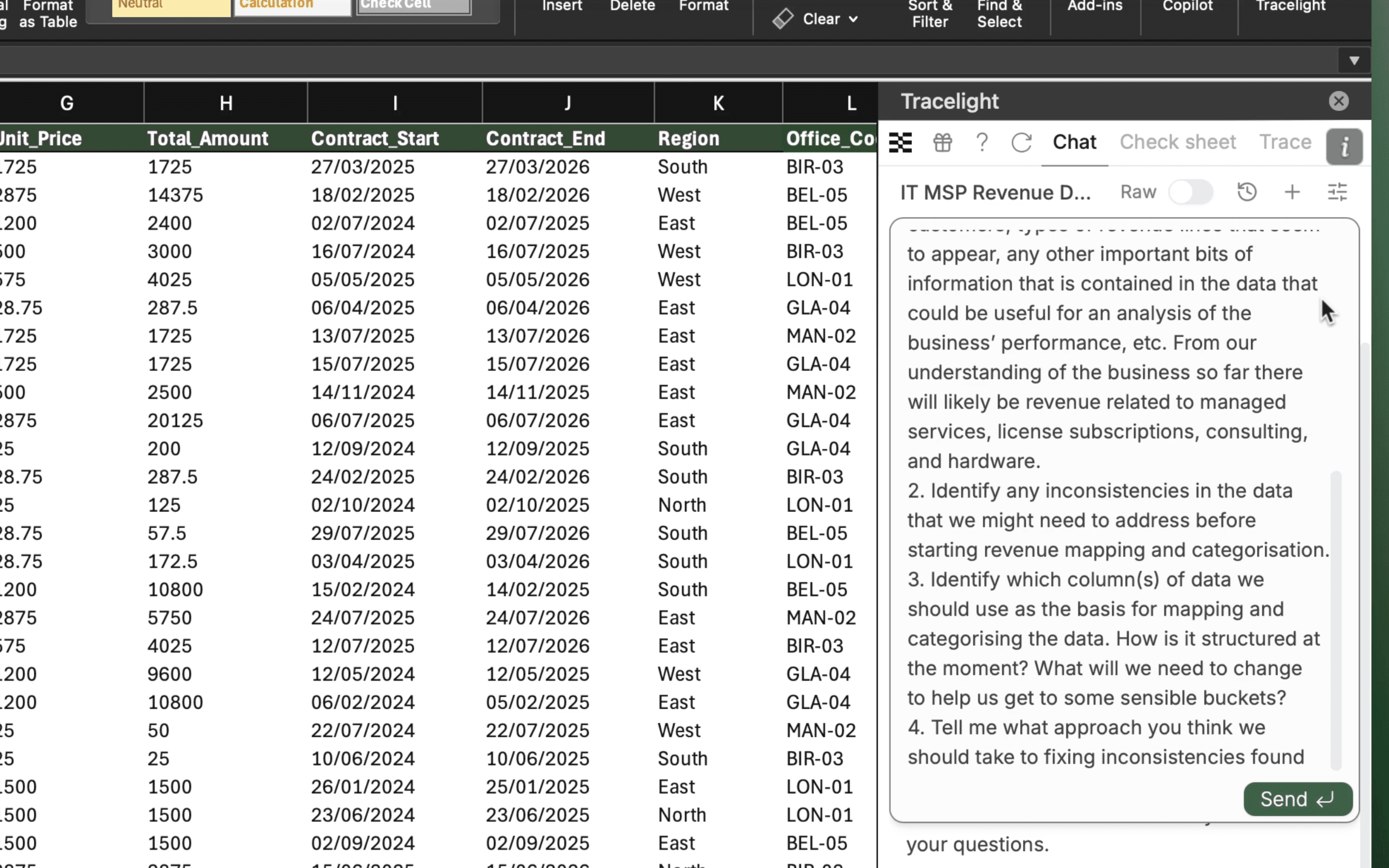Open the info icon button
Screen dimensions: 1389x868
click(1344, 147)
